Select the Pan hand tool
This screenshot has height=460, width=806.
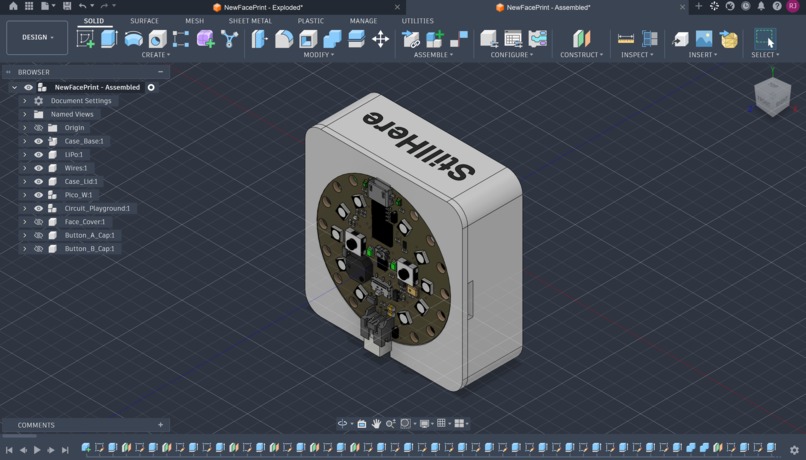[376, 424]
